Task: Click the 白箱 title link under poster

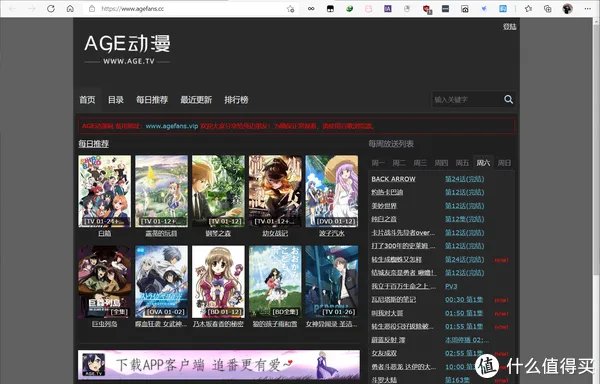Action: (x=104, y=233)
